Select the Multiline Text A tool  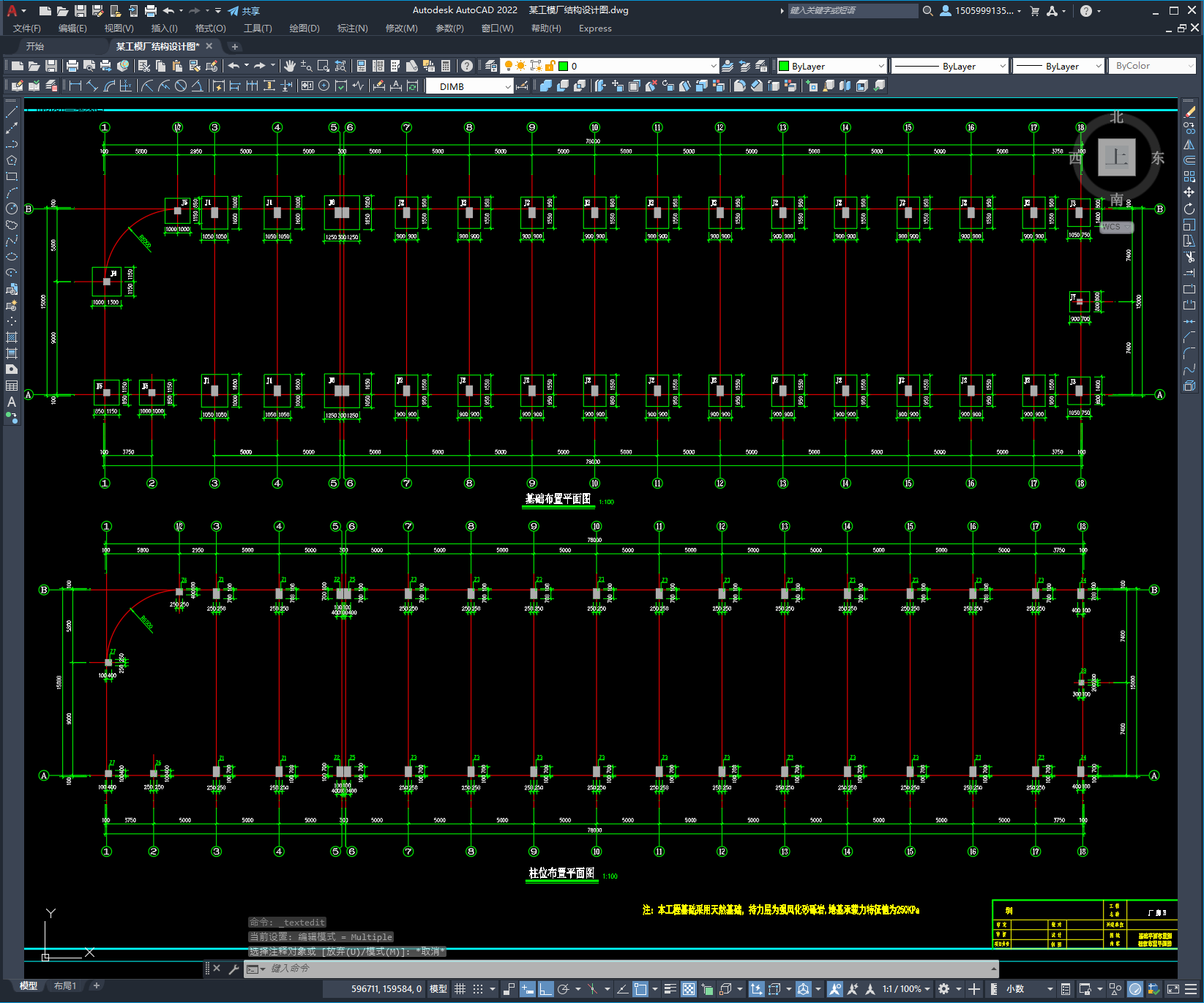12,402
